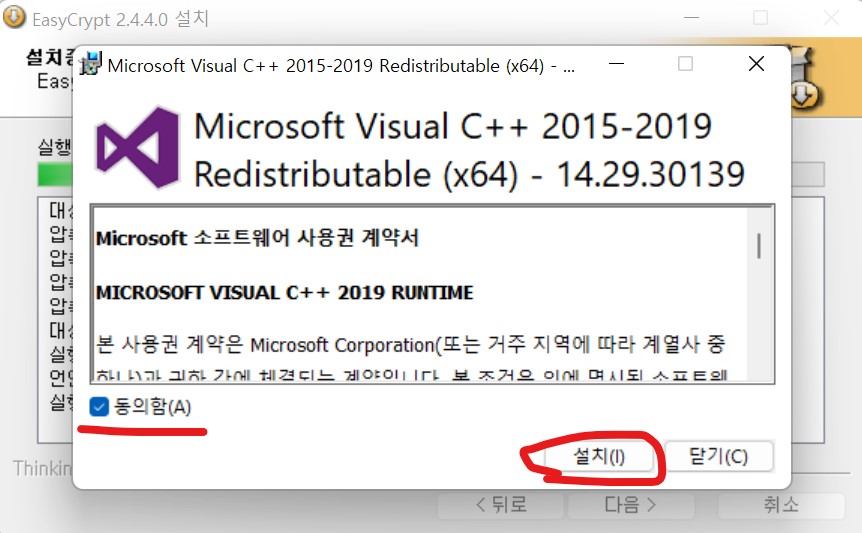Minimize the EasyCrypt installer window
Screen dimensions: 862x533
coord(691,18)
